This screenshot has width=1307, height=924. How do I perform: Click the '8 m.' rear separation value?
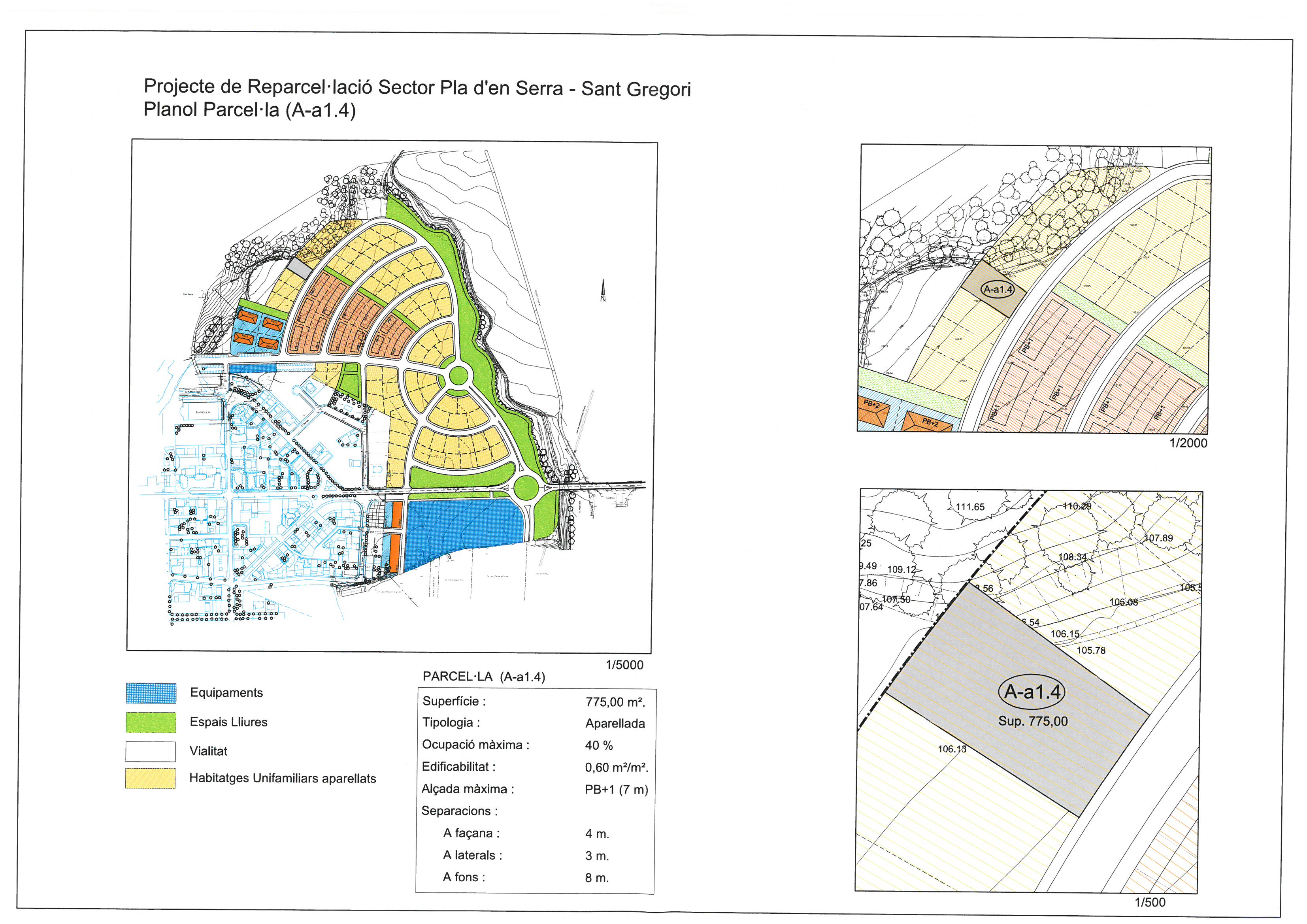coord(597,879)
